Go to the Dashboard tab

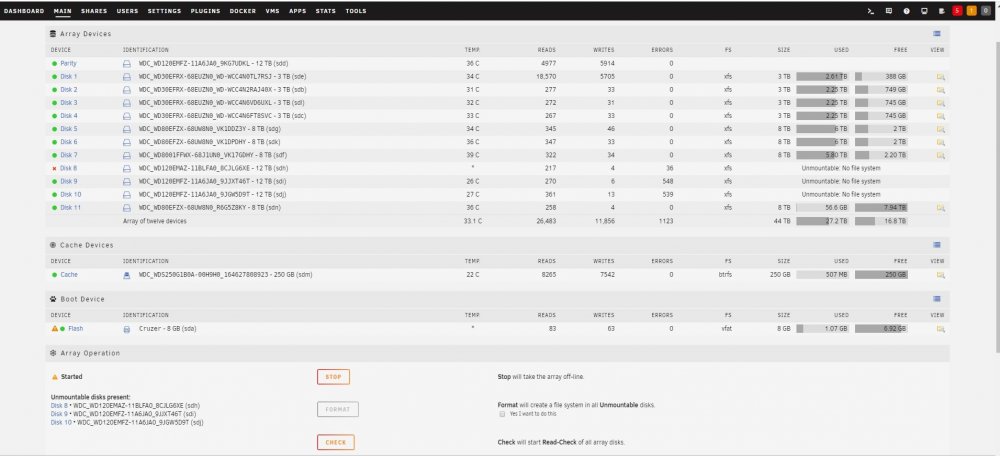(24, 11)
